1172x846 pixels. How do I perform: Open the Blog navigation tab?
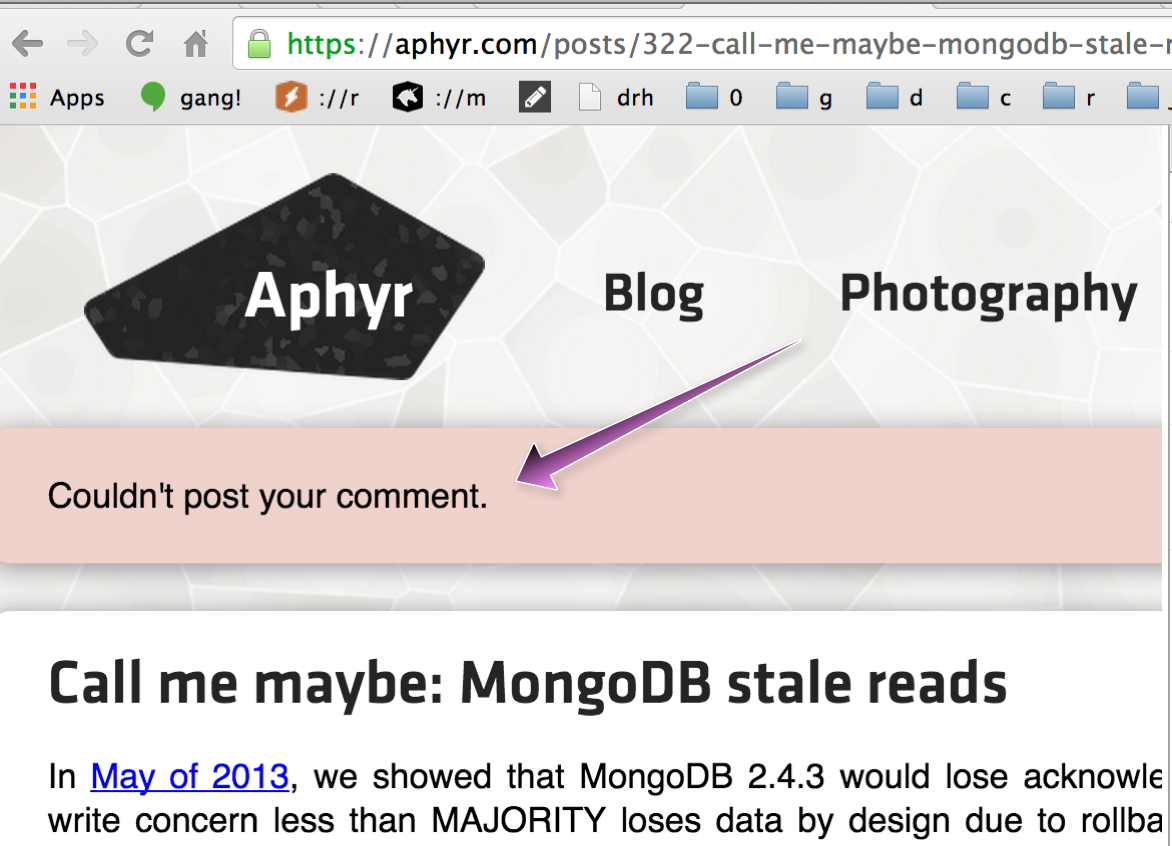(x=653, y=294)
